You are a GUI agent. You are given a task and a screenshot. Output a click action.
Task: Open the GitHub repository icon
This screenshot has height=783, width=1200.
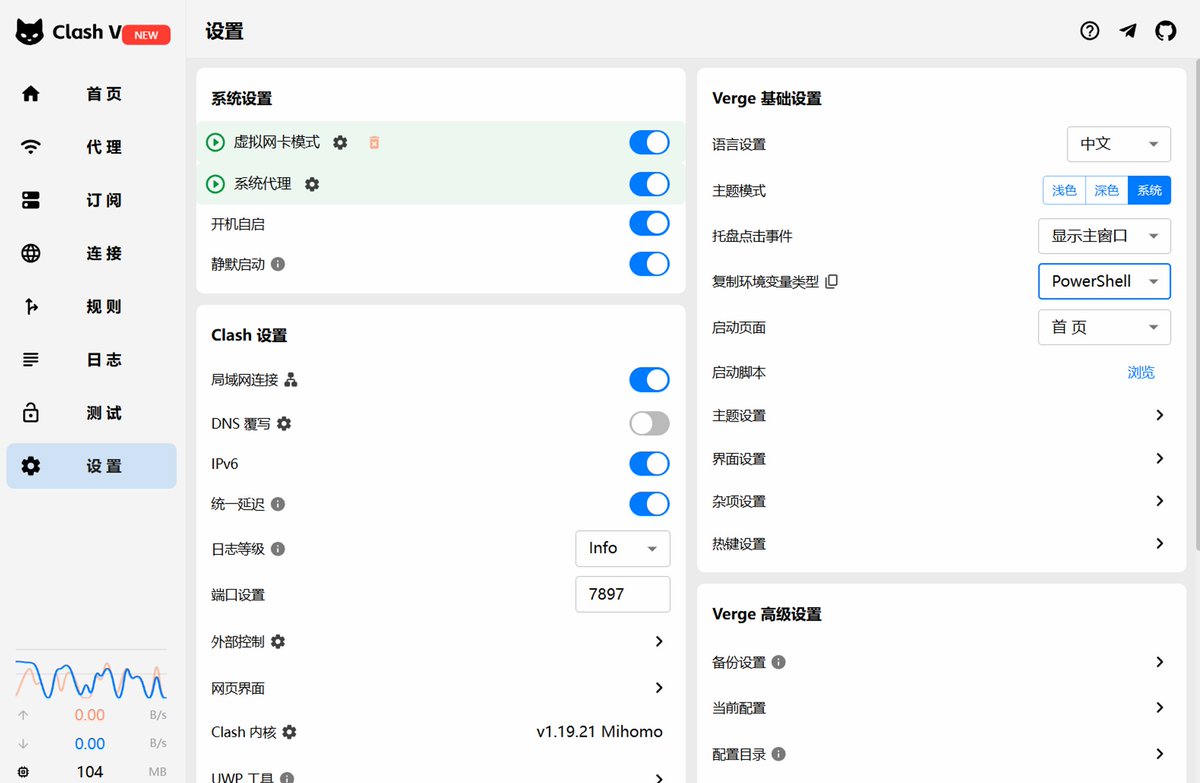(1166, 31)
